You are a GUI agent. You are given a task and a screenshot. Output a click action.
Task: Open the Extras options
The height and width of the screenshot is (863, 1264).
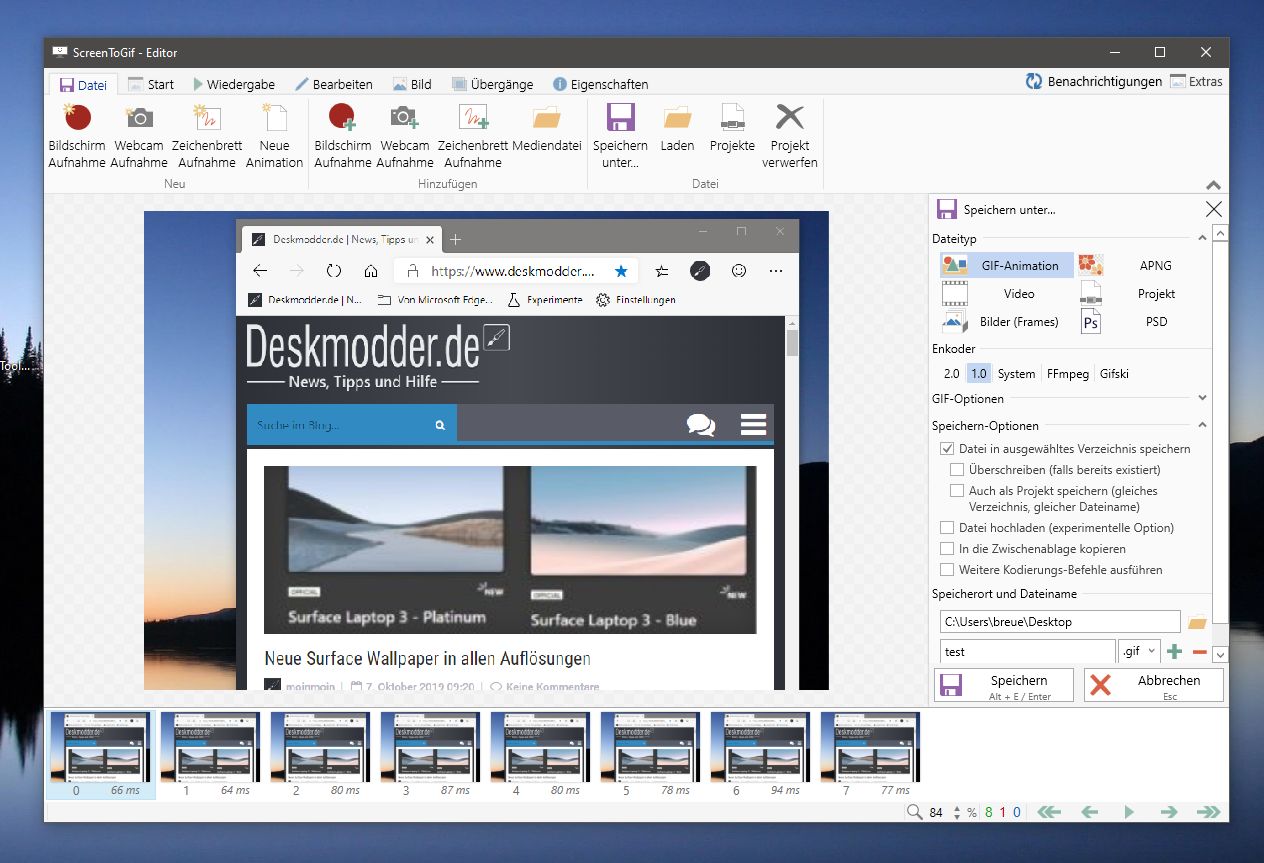1196,82
